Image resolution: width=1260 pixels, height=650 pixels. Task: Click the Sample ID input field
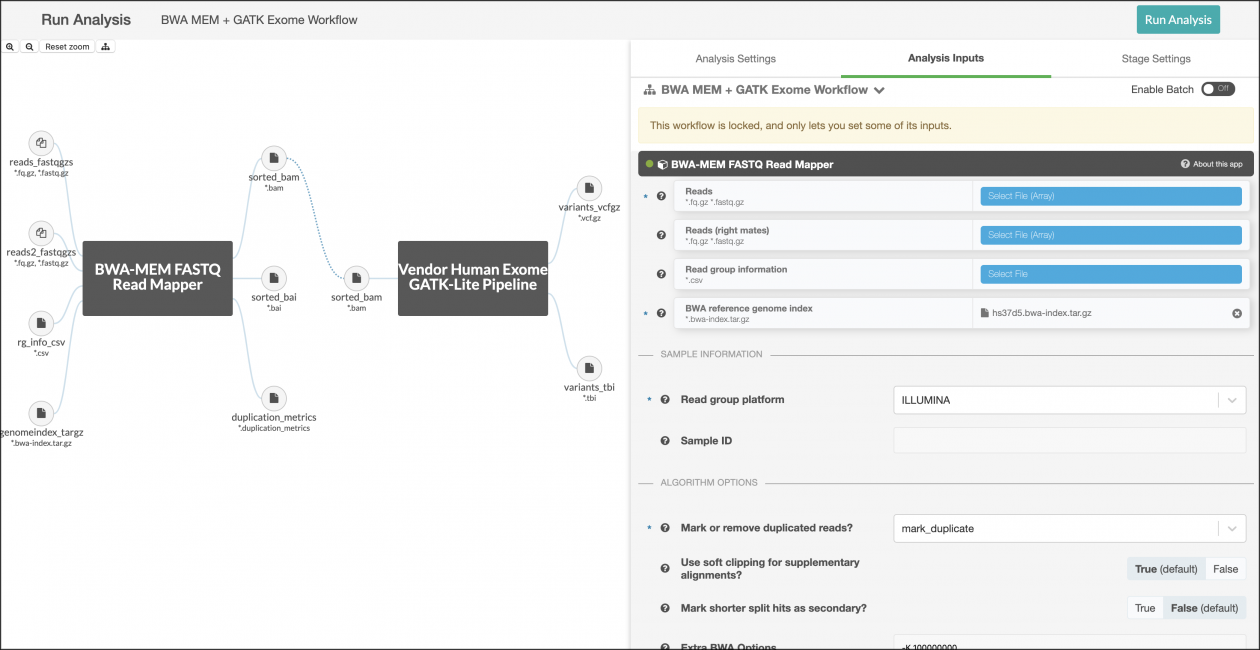click(x=1069, y=440)
